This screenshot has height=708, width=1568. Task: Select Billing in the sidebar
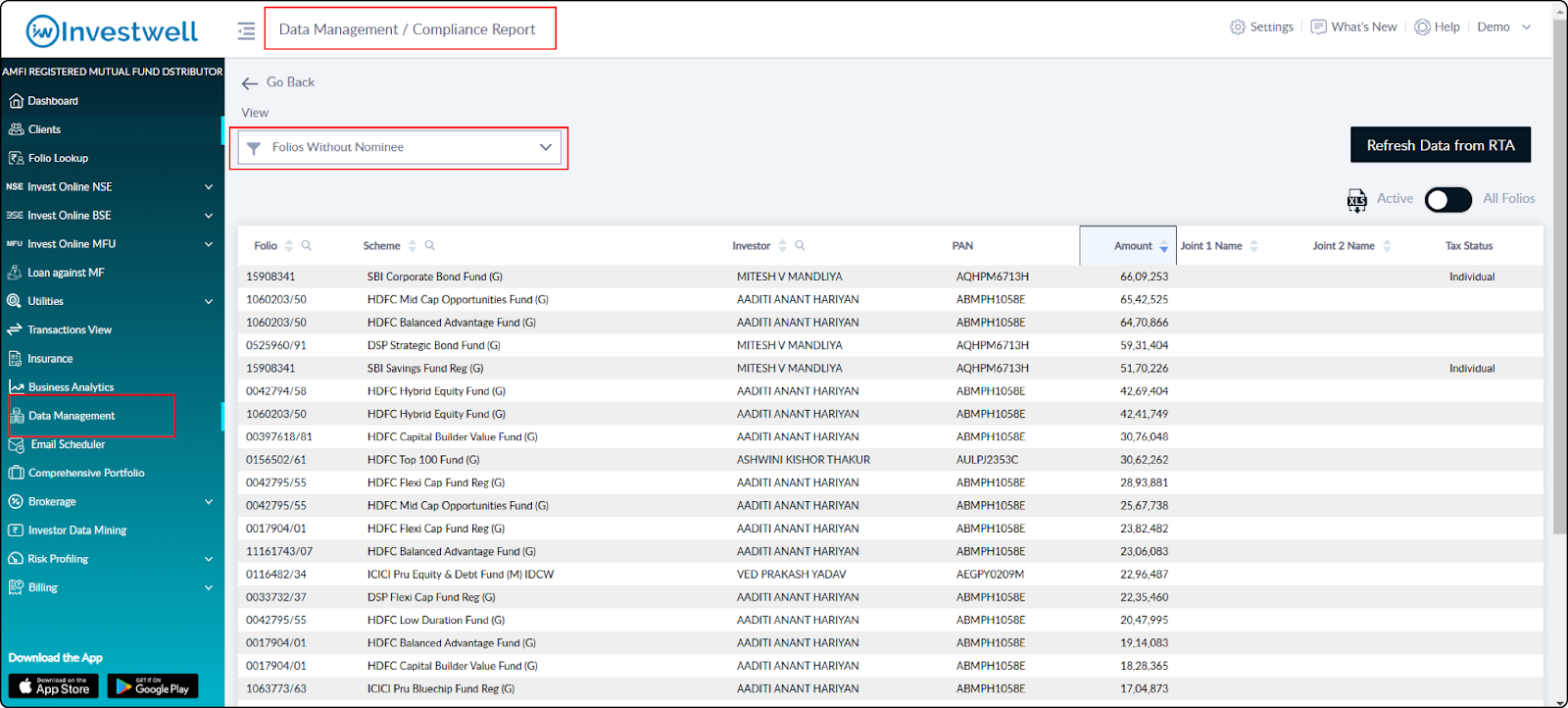pos(43,587)
